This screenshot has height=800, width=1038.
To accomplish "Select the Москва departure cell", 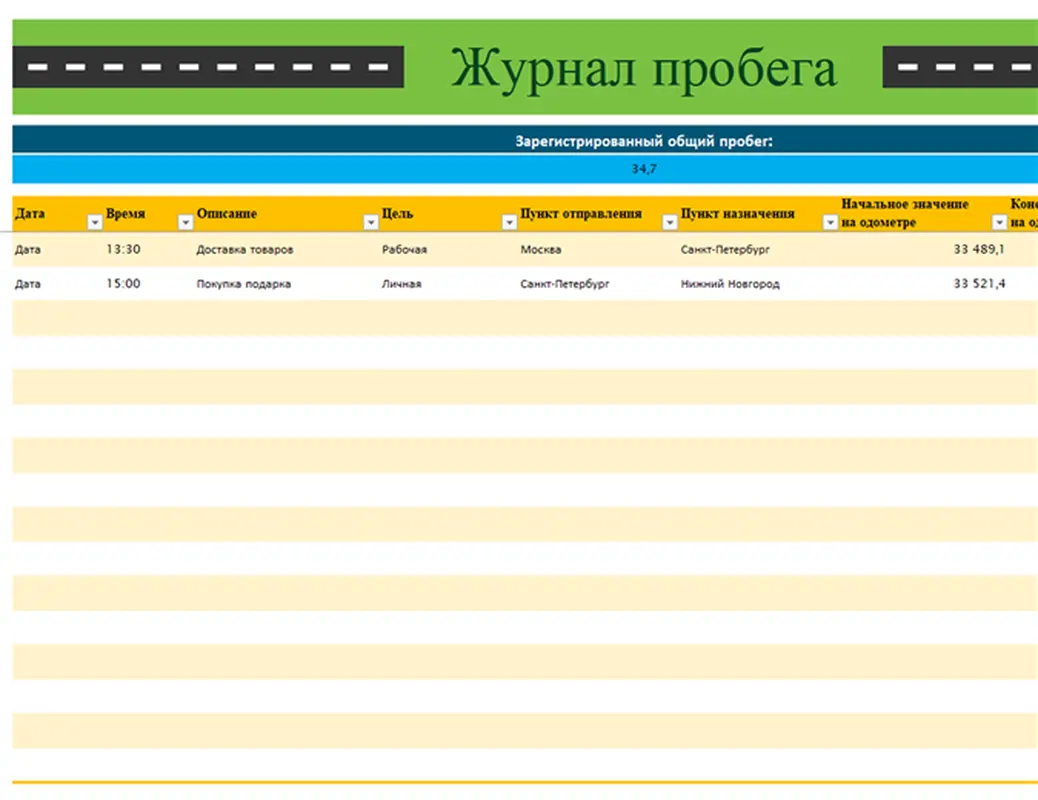I will coord(539,249).
